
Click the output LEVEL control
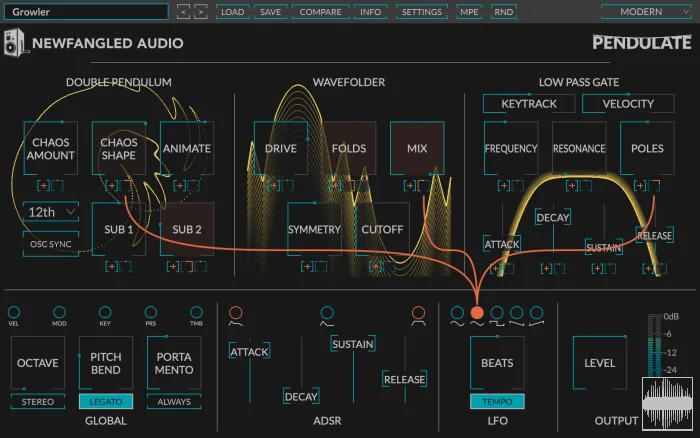pos(600,363)
